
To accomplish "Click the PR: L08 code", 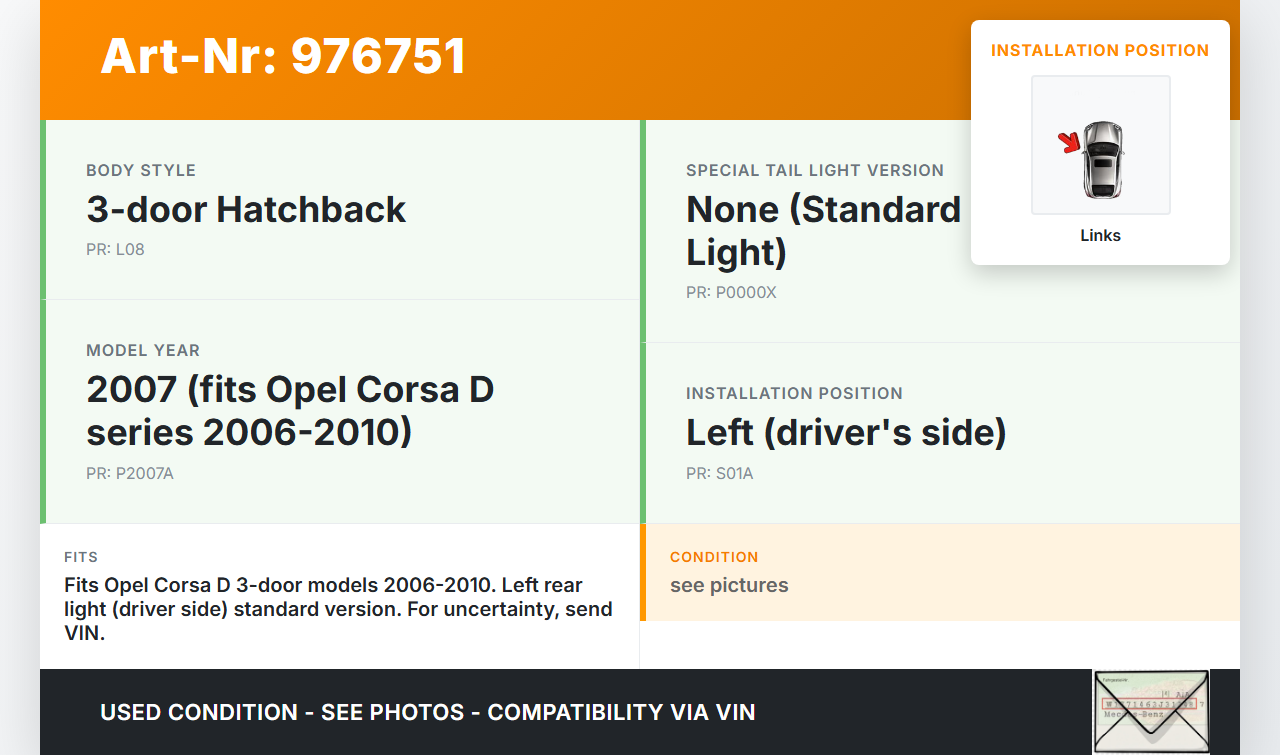I will tap(115, 249).
